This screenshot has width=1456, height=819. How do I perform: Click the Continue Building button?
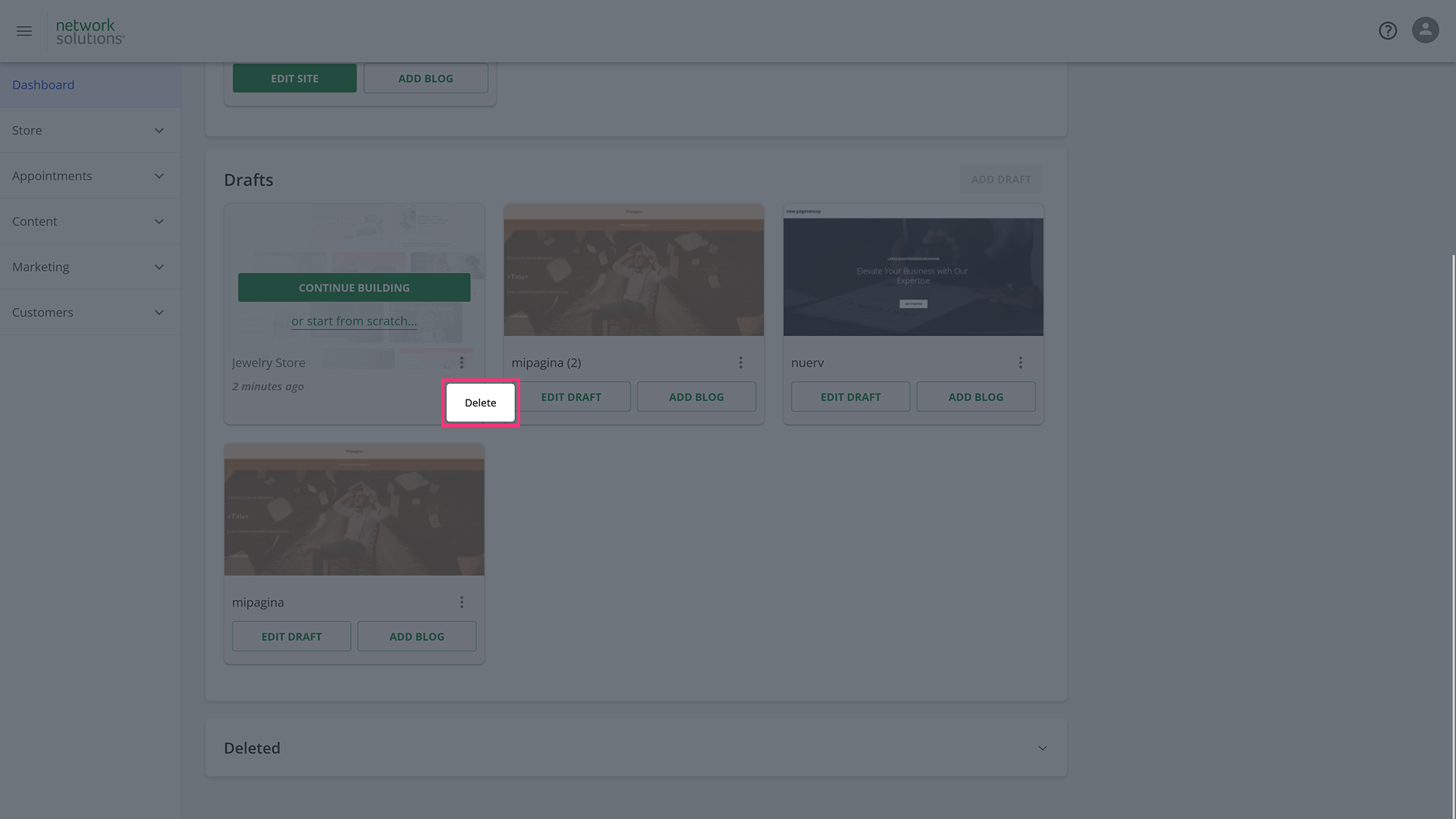[354, 287]
